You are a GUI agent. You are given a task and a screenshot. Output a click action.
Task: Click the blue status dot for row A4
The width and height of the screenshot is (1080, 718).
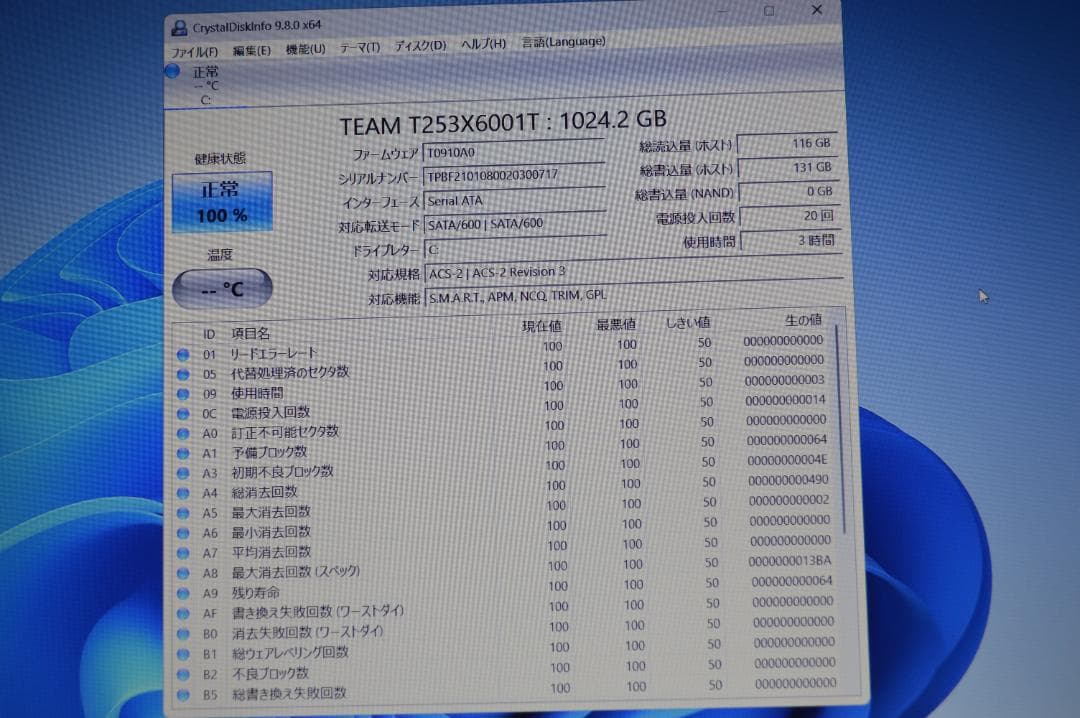[183, 493]
